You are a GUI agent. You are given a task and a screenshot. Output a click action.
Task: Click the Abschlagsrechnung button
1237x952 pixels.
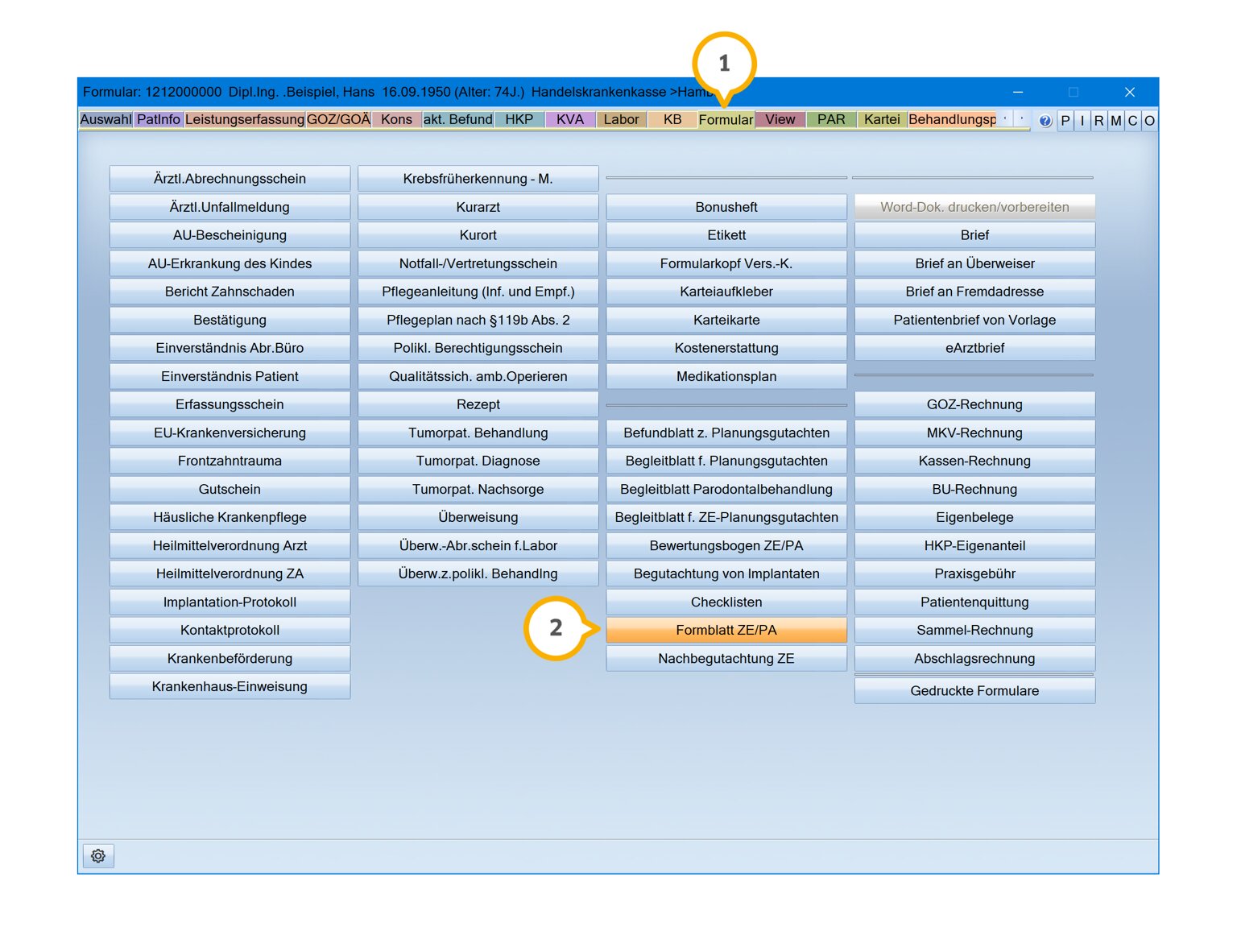pyautogui.click(x=974, y=658)
